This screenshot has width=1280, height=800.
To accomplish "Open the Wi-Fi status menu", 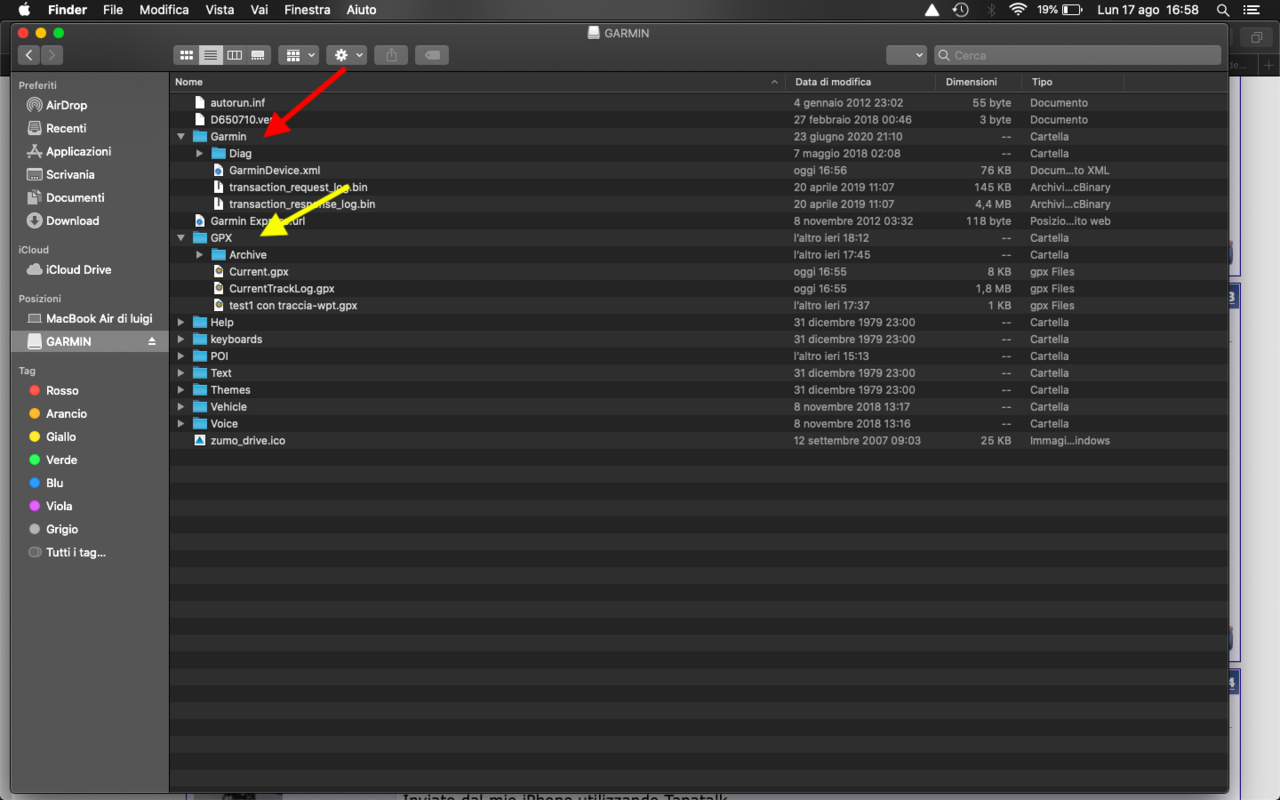I will [1018, 10].
